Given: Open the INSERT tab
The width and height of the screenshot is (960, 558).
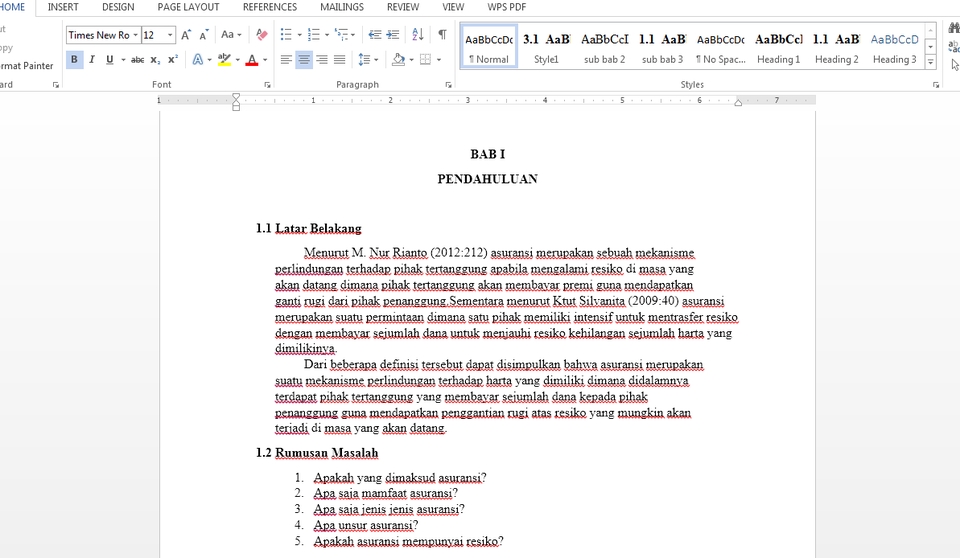Looking at the screenshot, I should pyautogui.click(x=63, y=7).
